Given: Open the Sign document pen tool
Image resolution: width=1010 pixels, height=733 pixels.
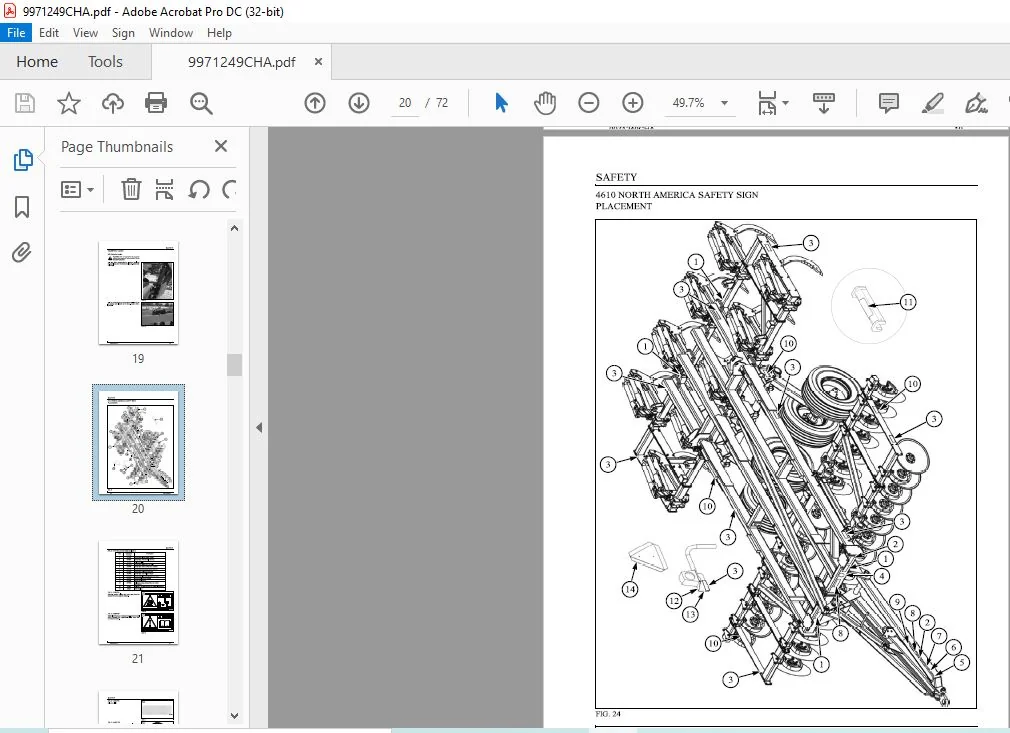Looking at the screenshot, I should click(x=977, y=103).
